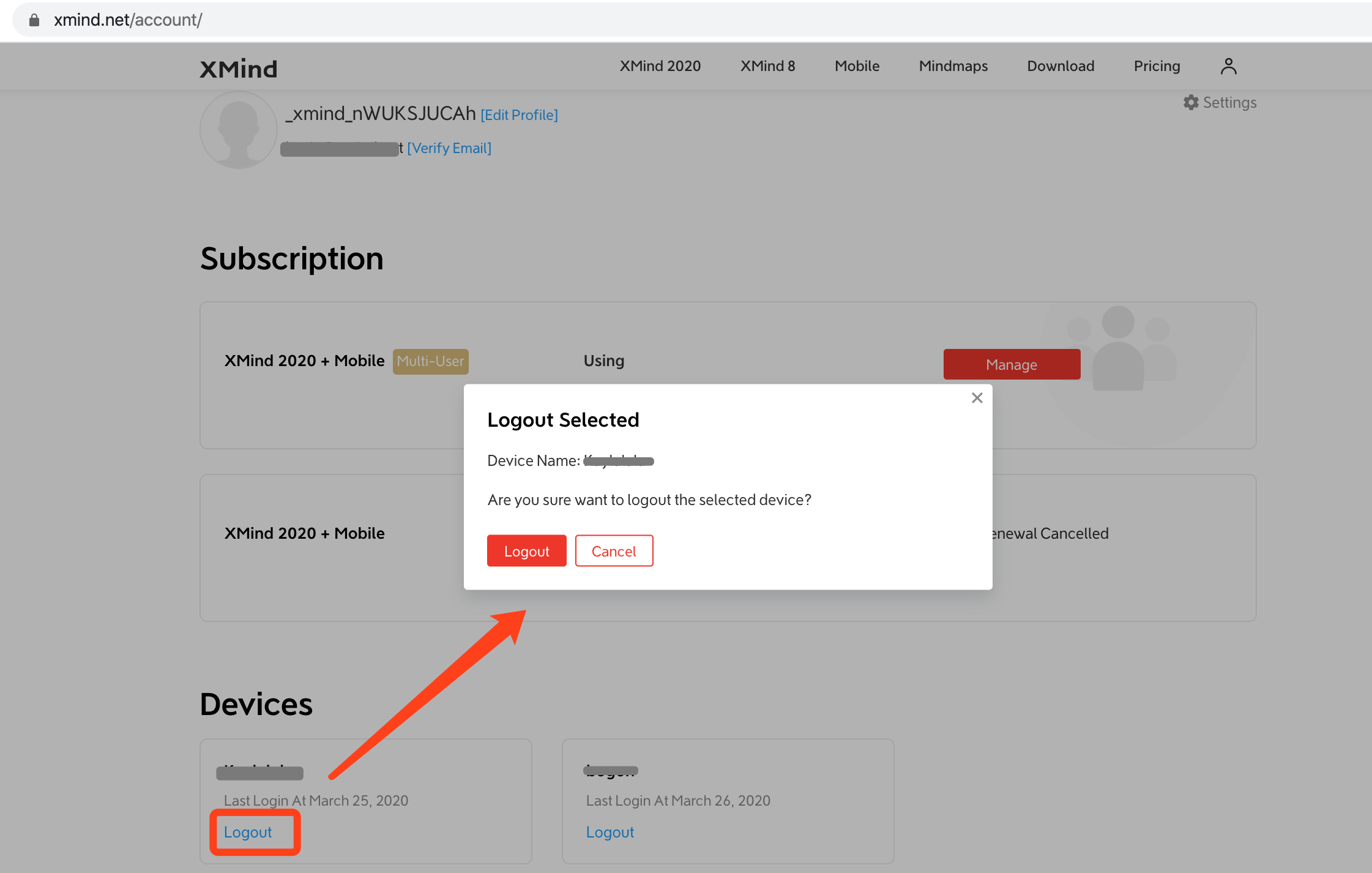Image resolution: width=1372 pixels, height=873 pixels.
Task: Click the Subscription heading
Action: tap(292, 258)
